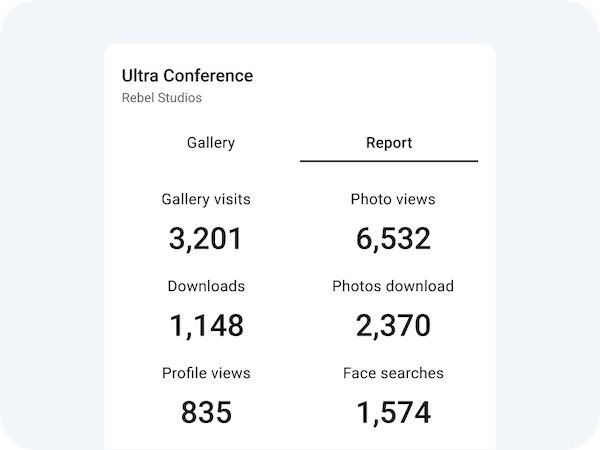600x450 pixels.
Task: Select the Report tab
Action: 389,143
